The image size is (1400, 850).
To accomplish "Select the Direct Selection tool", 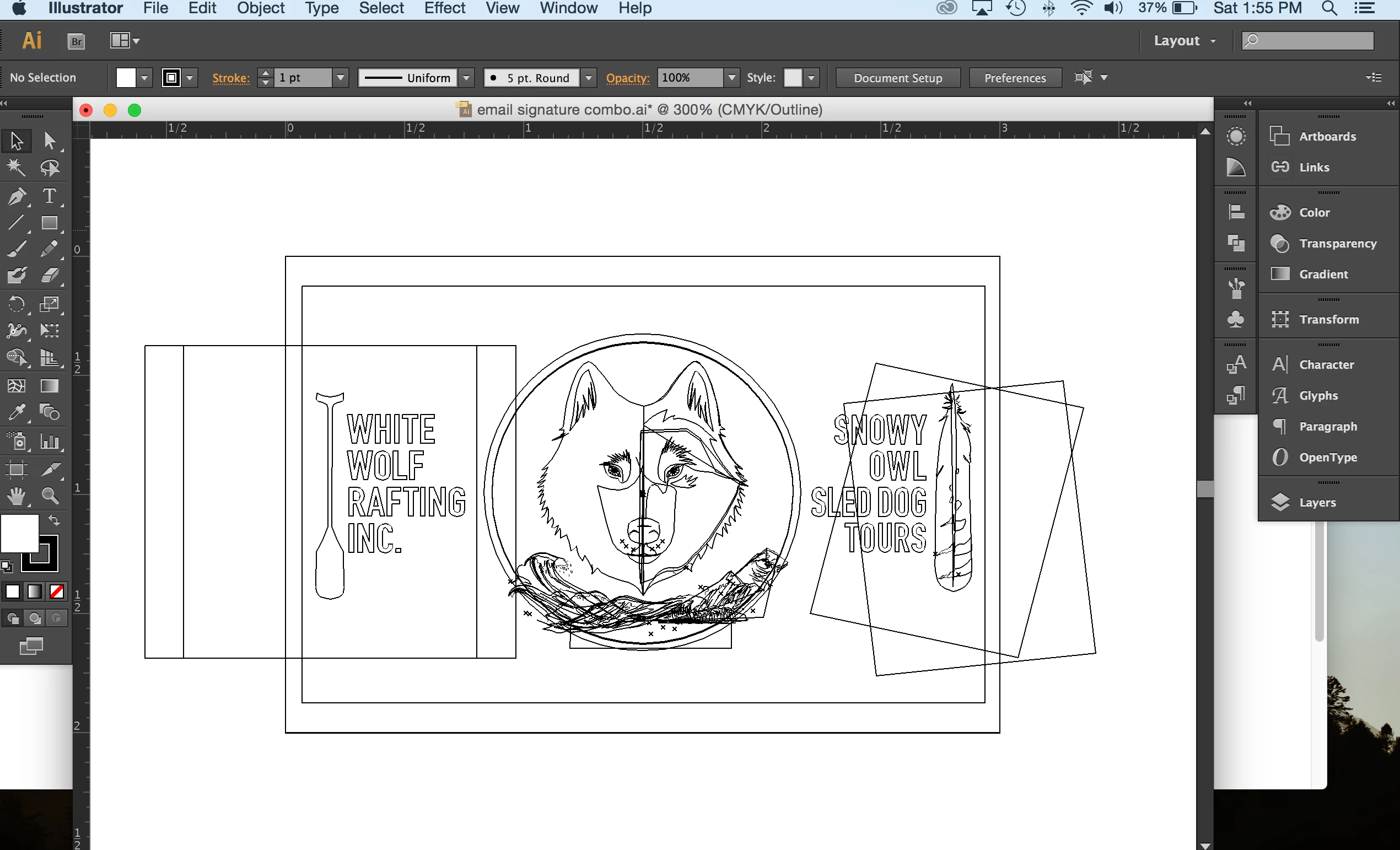I will 50,141.
